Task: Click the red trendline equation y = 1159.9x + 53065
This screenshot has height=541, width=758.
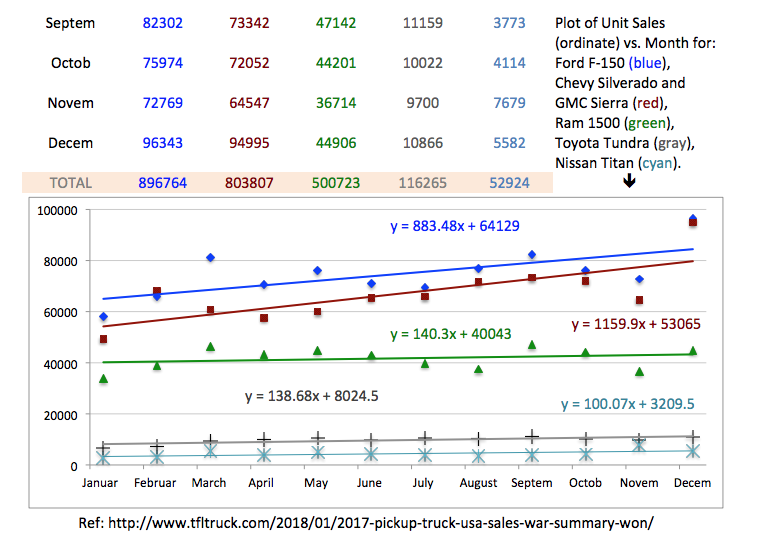Action: (636, 324)
